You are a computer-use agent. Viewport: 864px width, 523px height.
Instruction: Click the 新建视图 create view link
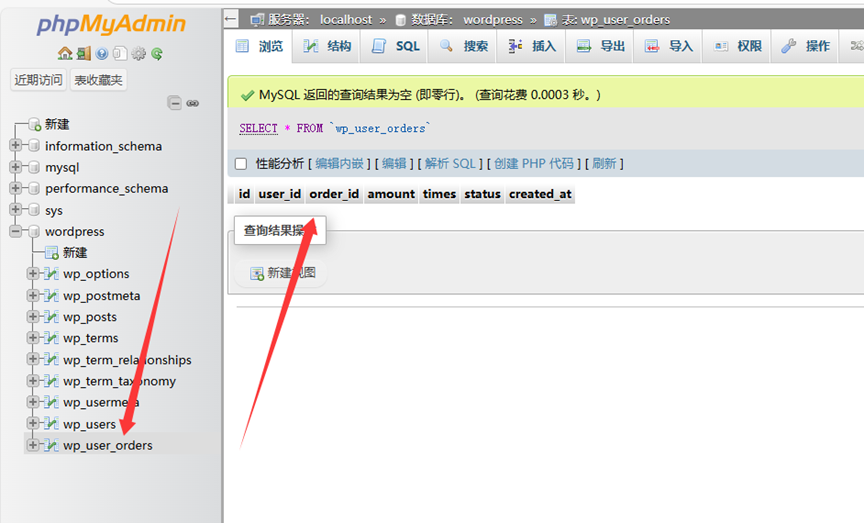point(291,273)
